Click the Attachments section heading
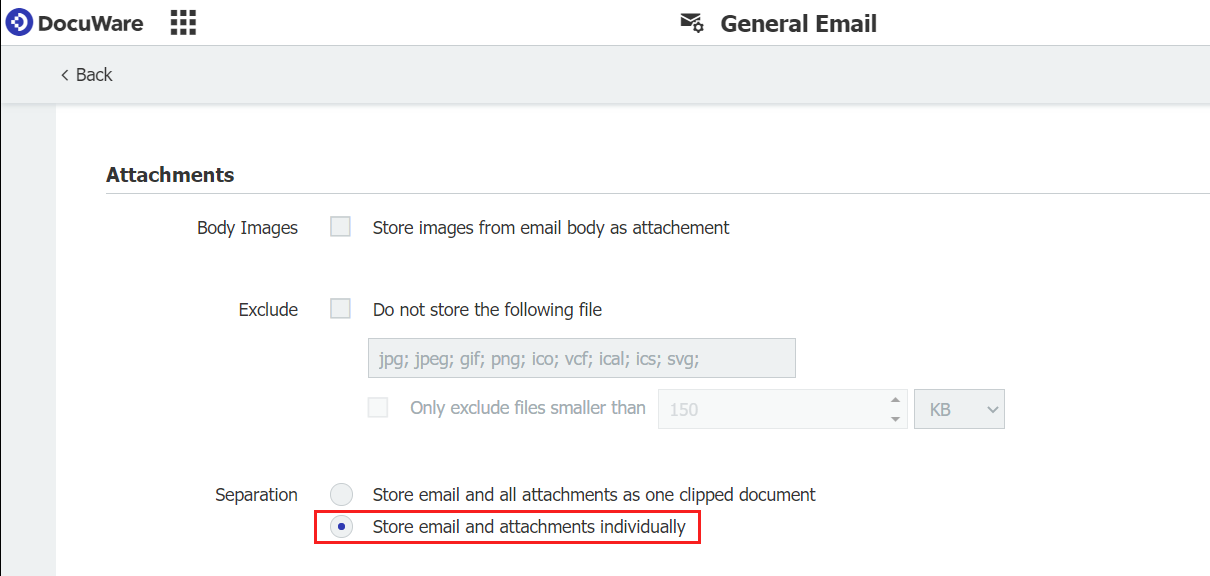Screen dimensions: 1210x576 [170, 174]
